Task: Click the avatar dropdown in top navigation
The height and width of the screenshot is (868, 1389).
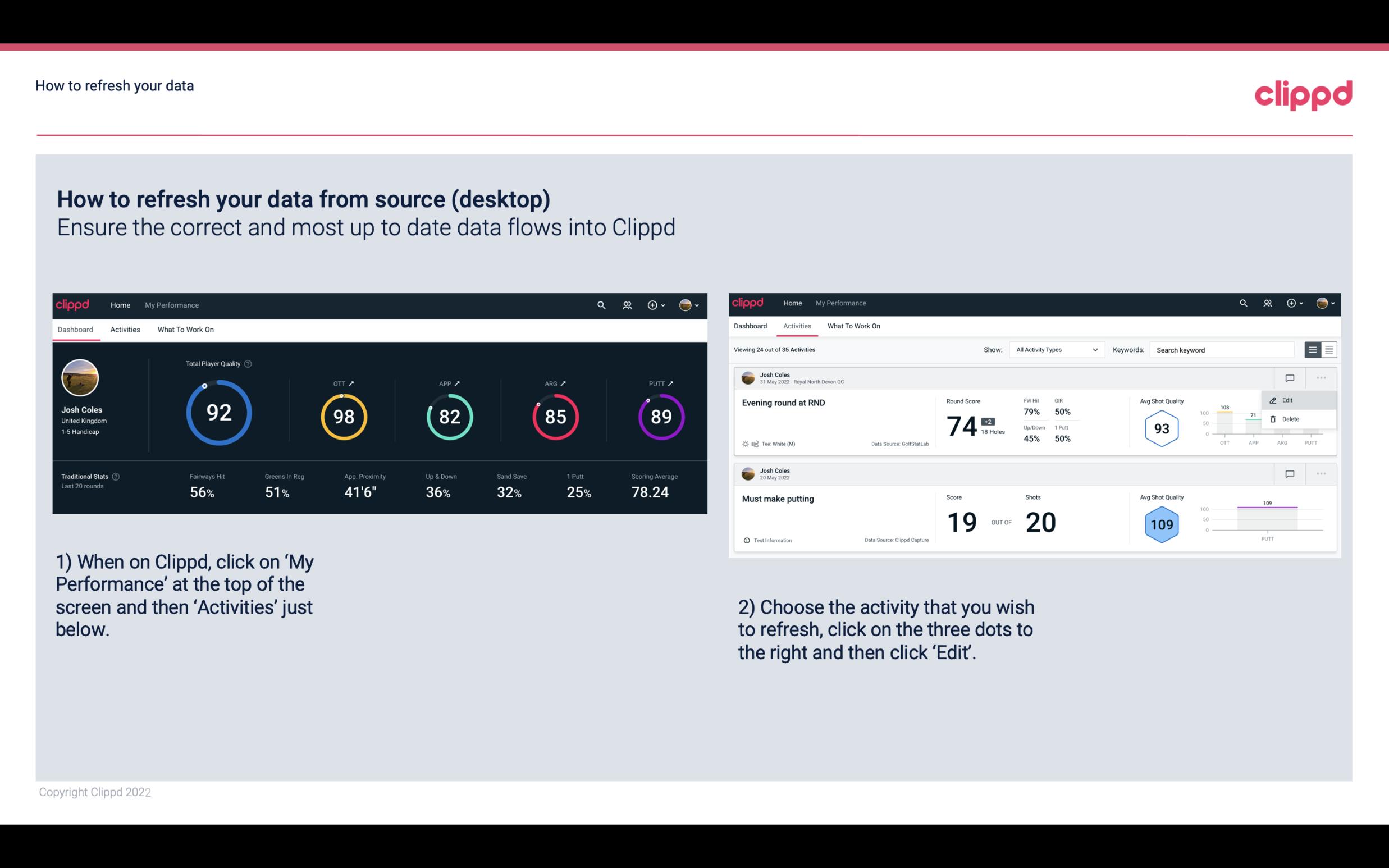Action: (691, 305)
